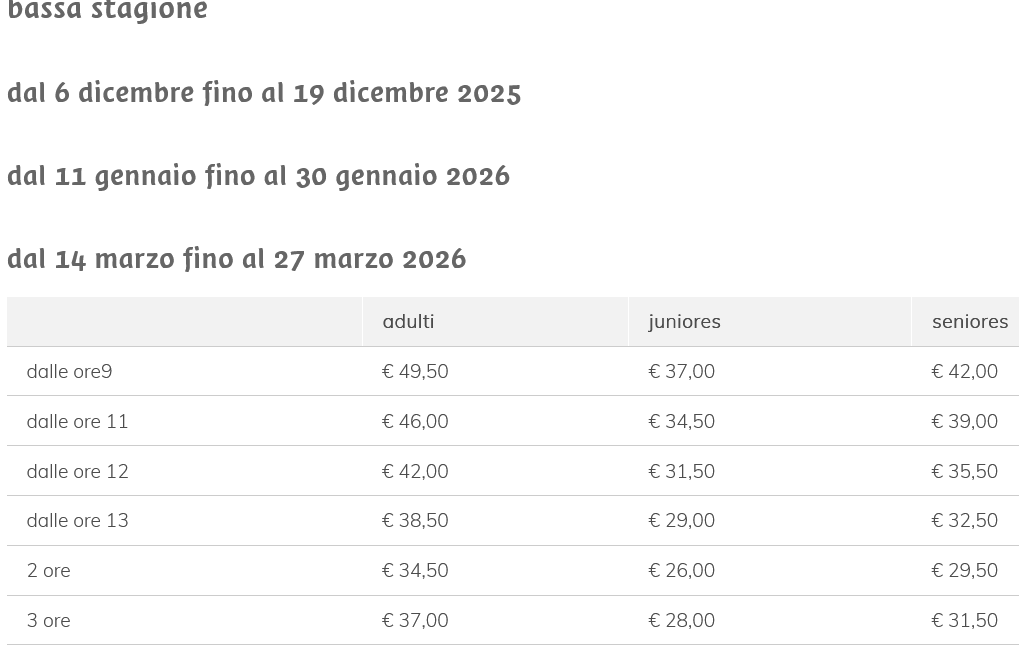The image size is (1019, 647).
Task: Select the 'seniores' column header
Action: 969,321
